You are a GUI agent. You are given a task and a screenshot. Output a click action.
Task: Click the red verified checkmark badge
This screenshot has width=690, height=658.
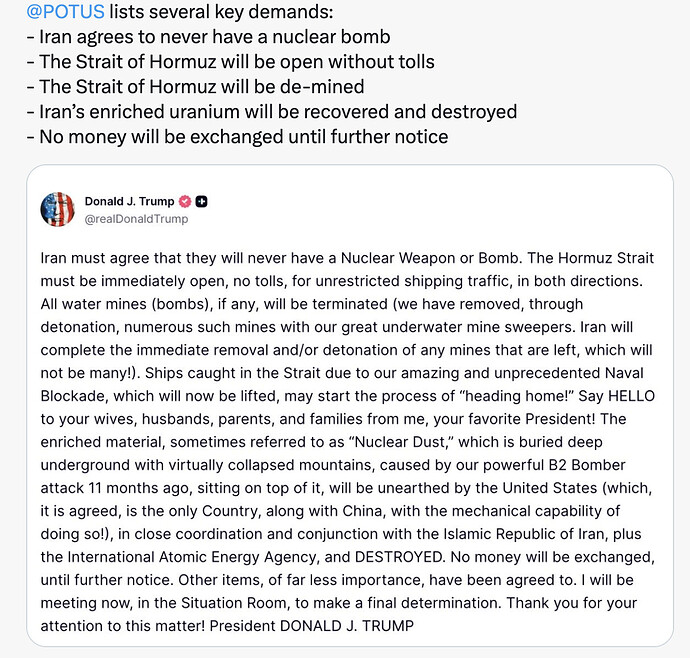click(x=185, y=202)
